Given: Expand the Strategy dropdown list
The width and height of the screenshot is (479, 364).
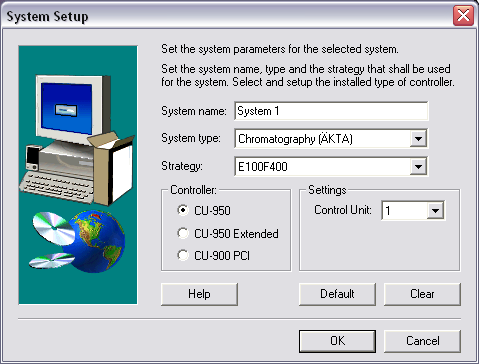Looking at the screenshot, I should pyautogui.click(x=418, y=166).
